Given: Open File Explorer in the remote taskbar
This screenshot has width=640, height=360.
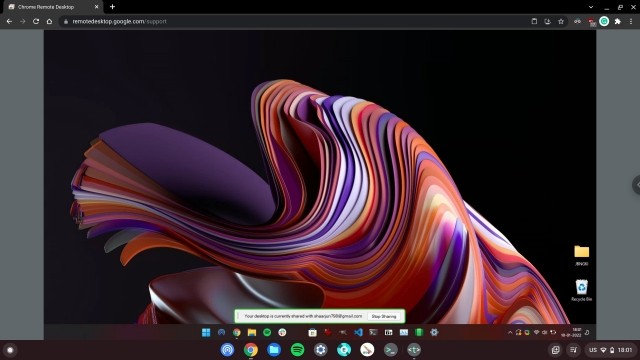Looking at the screenshot, I should tap(252, 332).
